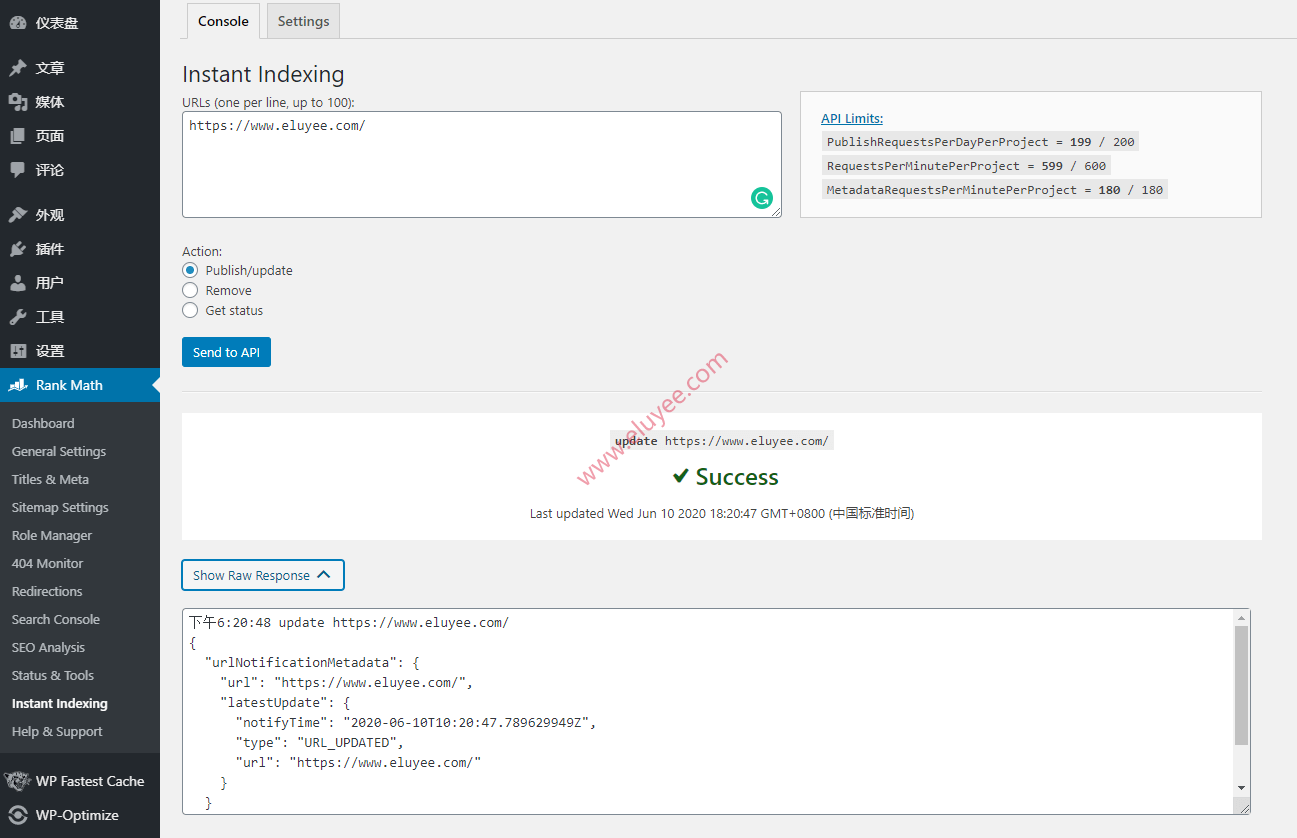Viewport: 1297px width, 838px height.
Task: Click the green Grammarly icon in textarea
Action: (762, 198)
